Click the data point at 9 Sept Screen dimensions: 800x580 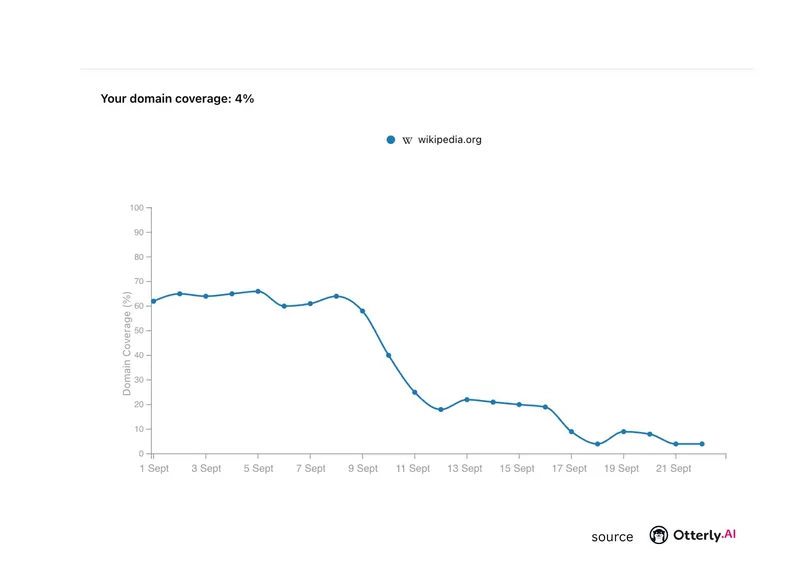(362, 311)
